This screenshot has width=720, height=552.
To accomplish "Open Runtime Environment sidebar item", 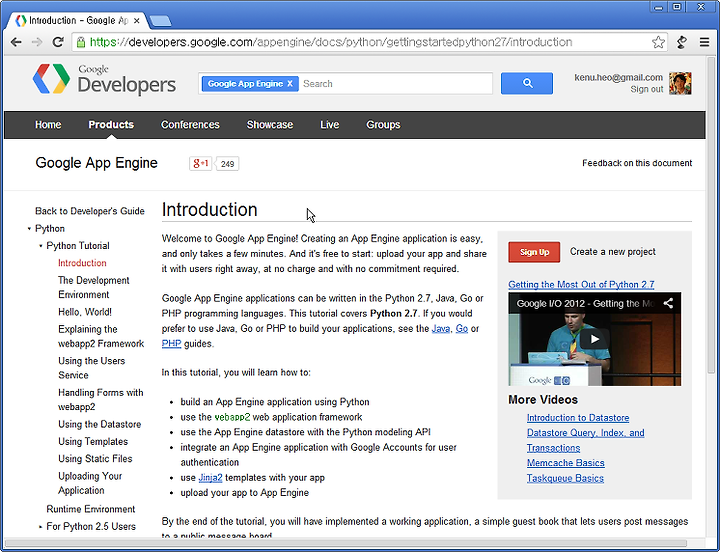I will [90, 509].
